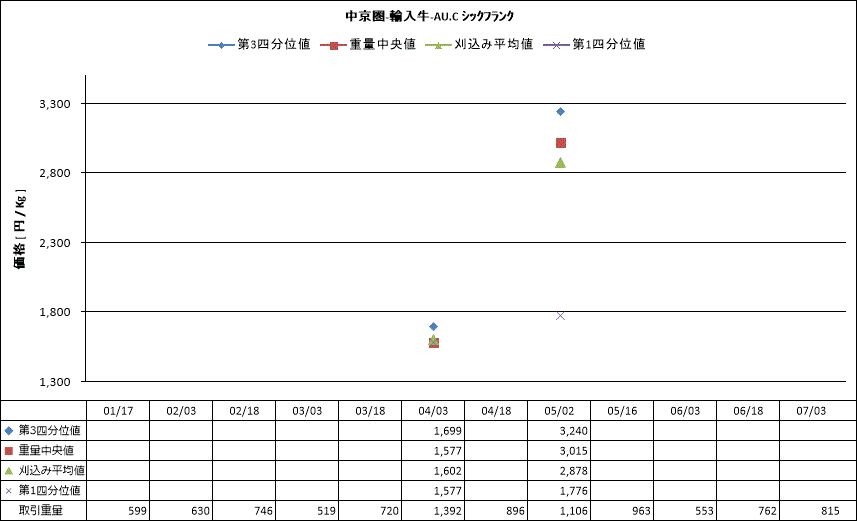Click the 963 trade weight cell

coord(622,511)
